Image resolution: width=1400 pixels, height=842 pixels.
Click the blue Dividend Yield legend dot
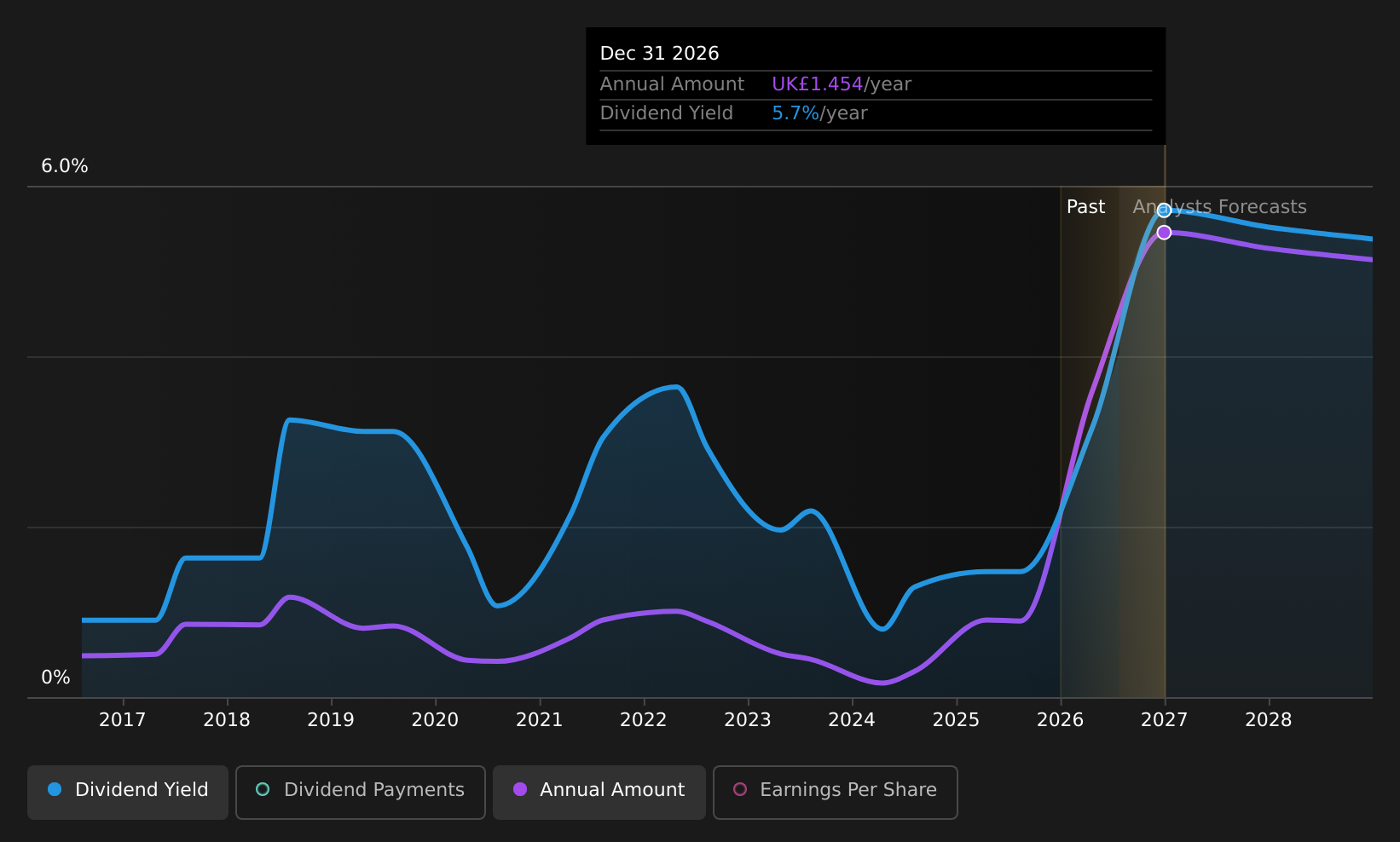coord(55,789)
